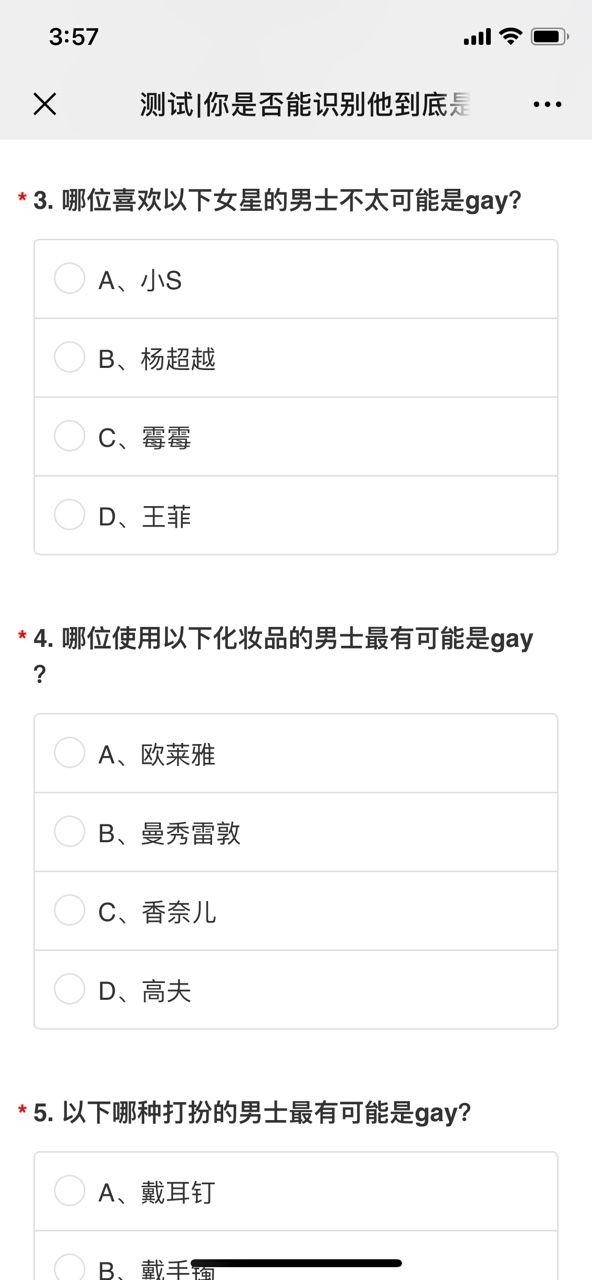Image resolution: width=592 pixels, height=1280 pixels.
Task: Choose option A 欧莱雅
Action: (x=296, y=754)
